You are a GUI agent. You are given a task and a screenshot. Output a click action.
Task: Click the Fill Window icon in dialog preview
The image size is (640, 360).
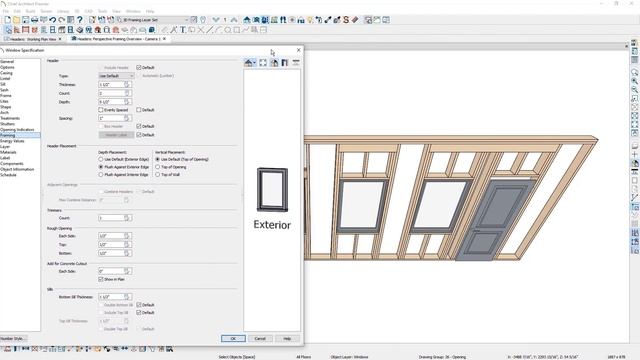coord(263,62)
